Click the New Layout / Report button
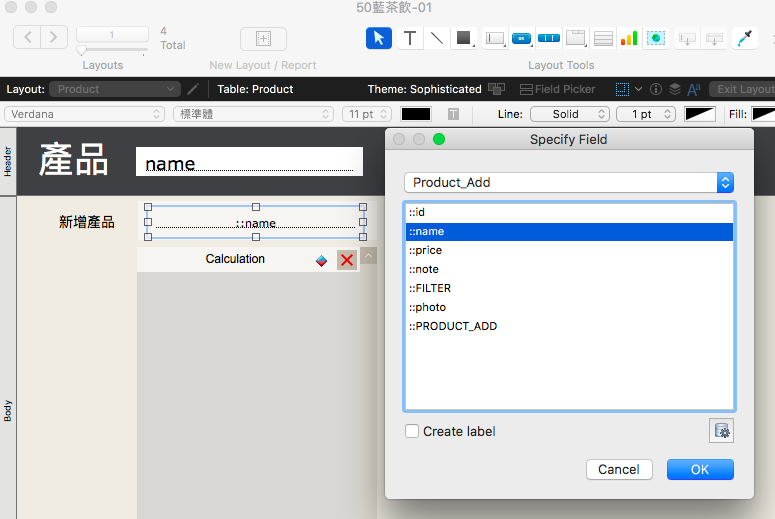This screenshot has width=775, height=519. (x=263, y=39)
